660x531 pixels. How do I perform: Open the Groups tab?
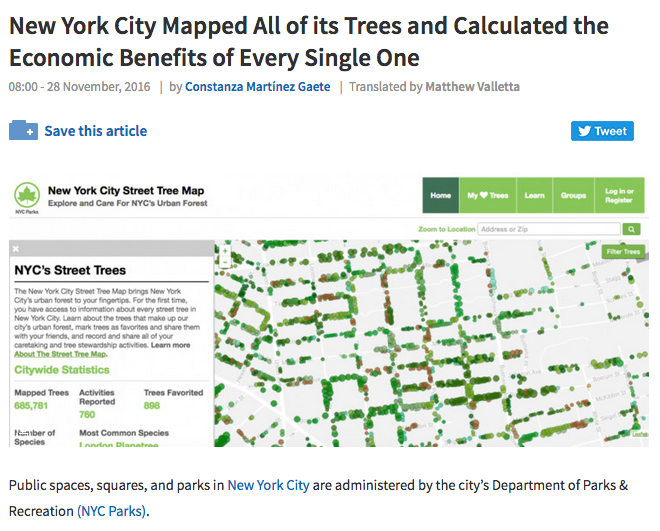pos(573,195)
